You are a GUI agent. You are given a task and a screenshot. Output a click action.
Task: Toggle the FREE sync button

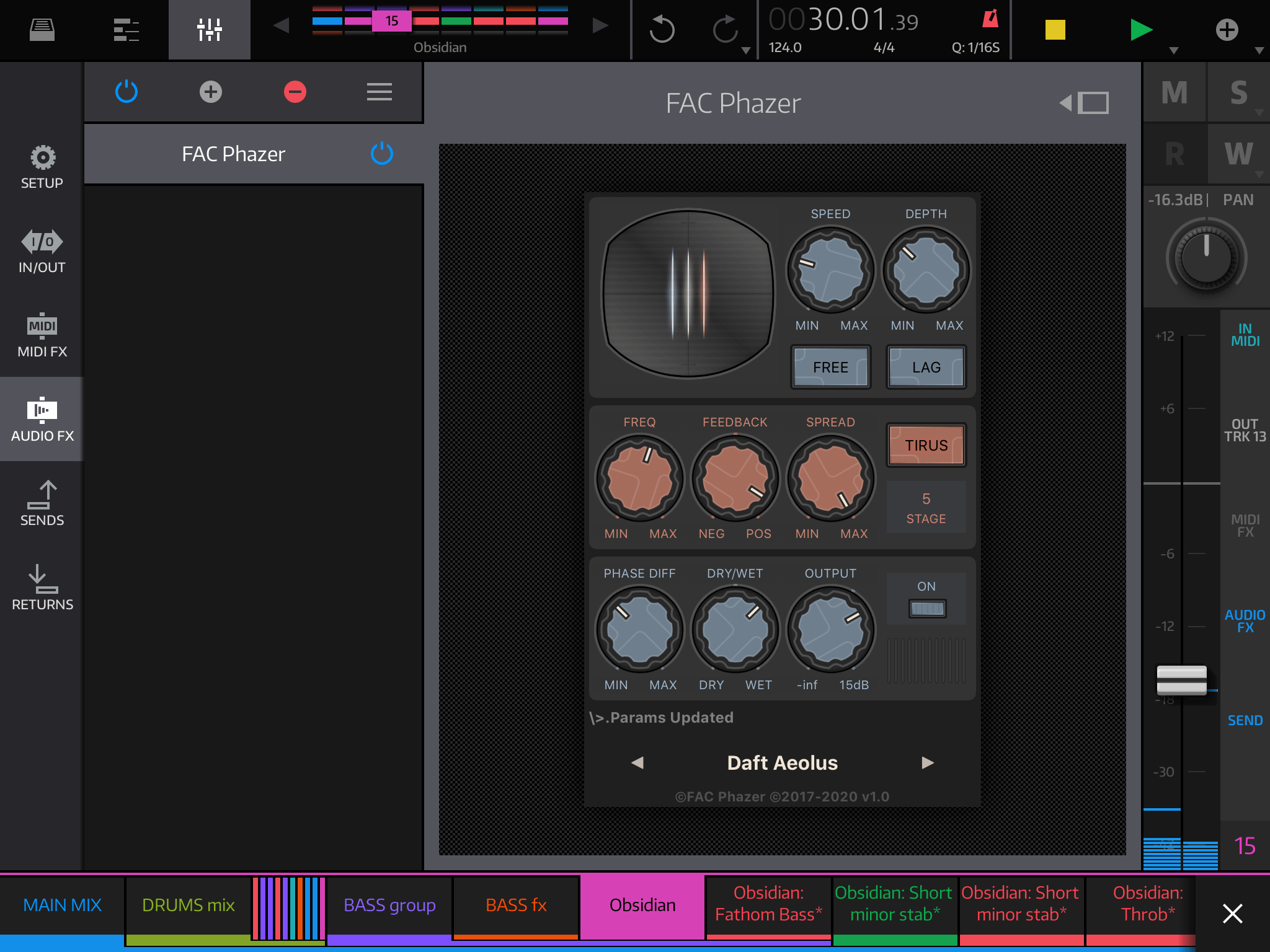pyautogui.click(x=830, y=367)
